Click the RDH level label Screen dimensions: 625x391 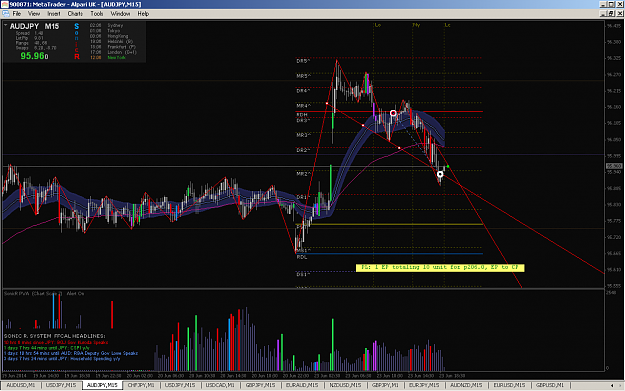point(302,115)
